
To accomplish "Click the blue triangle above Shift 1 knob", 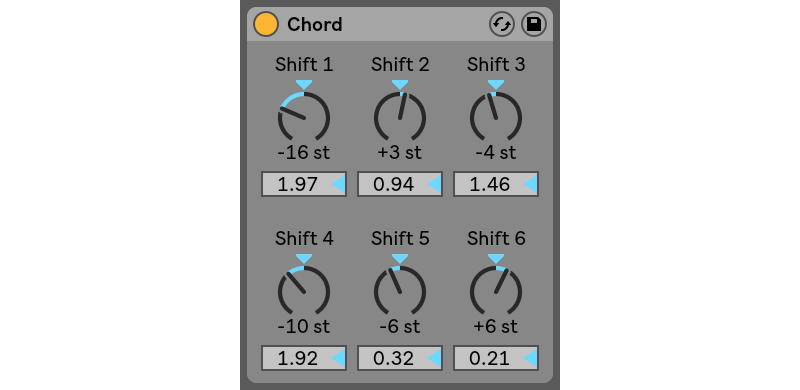I will pyautogui.click(x=304, y=84).
